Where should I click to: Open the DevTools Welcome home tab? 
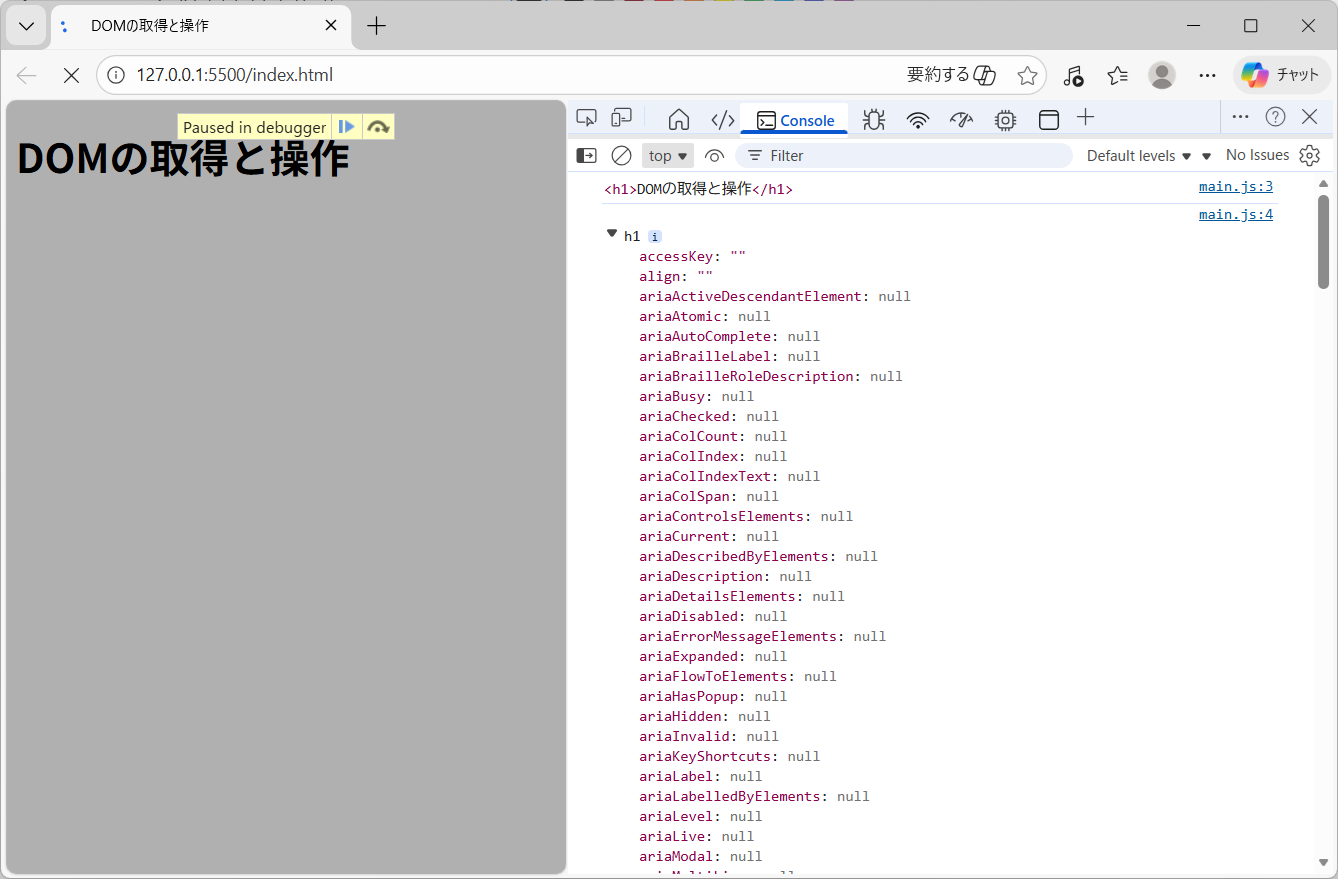coord(679,120)
